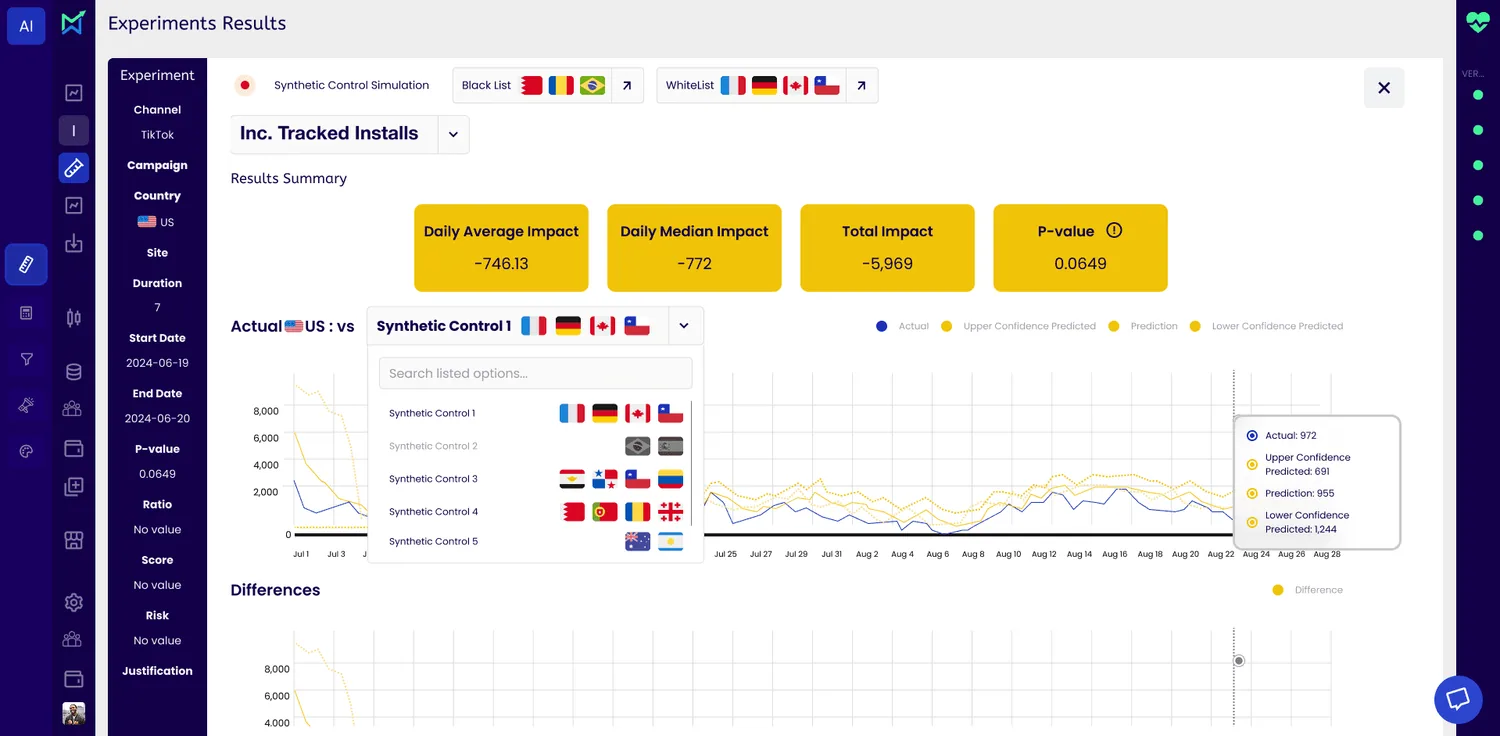This screenshot has height=736, width=1500.
Task: Click the Daily Average Impact card
Action: click(501, 248)
